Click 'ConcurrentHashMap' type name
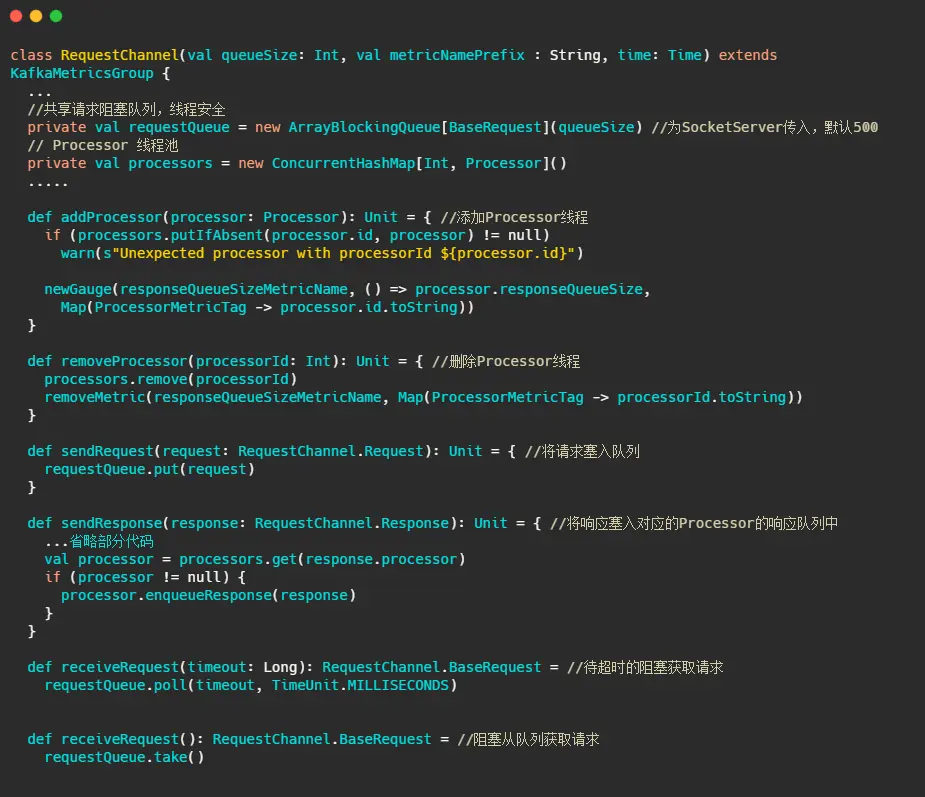Screen dimensions: 925x797 pyautogui.click(x=343, y=163)
